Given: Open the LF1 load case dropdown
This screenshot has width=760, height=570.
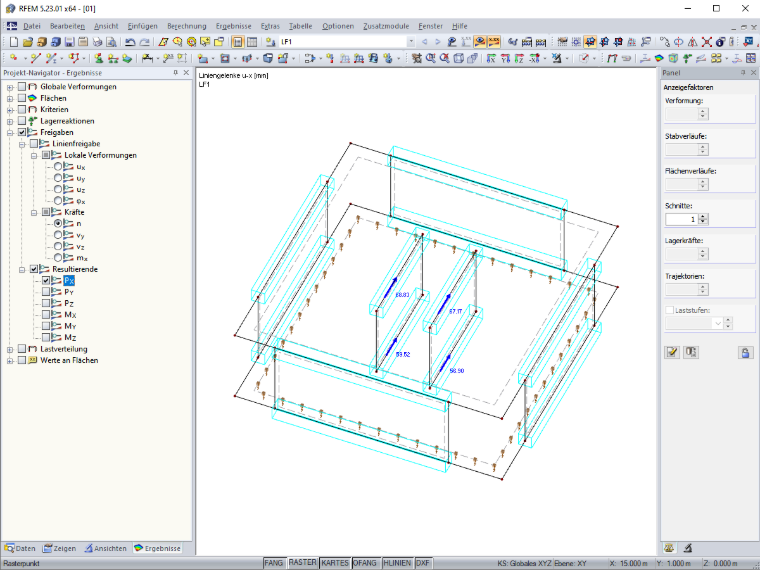Looking at the screenshot, I should tap(411, 42).
